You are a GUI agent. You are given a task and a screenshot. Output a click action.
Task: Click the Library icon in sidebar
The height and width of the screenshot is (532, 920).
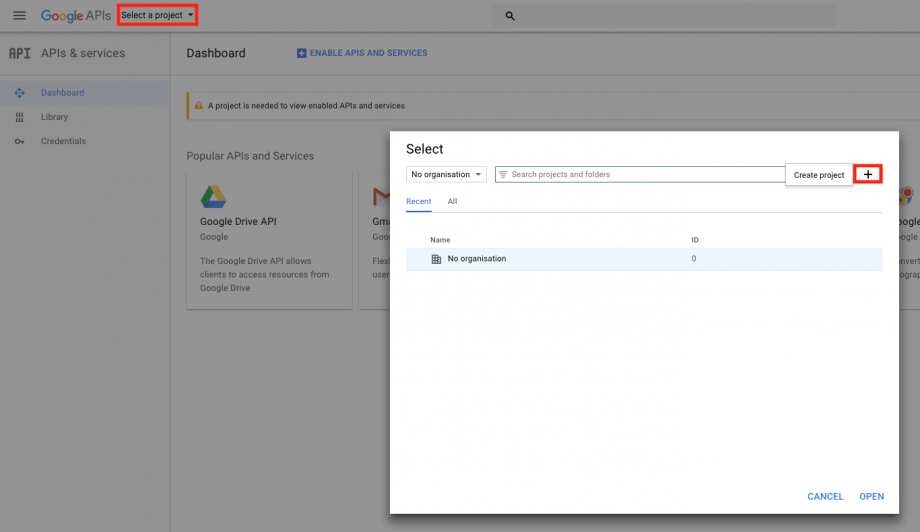click(x=19, y=117)
